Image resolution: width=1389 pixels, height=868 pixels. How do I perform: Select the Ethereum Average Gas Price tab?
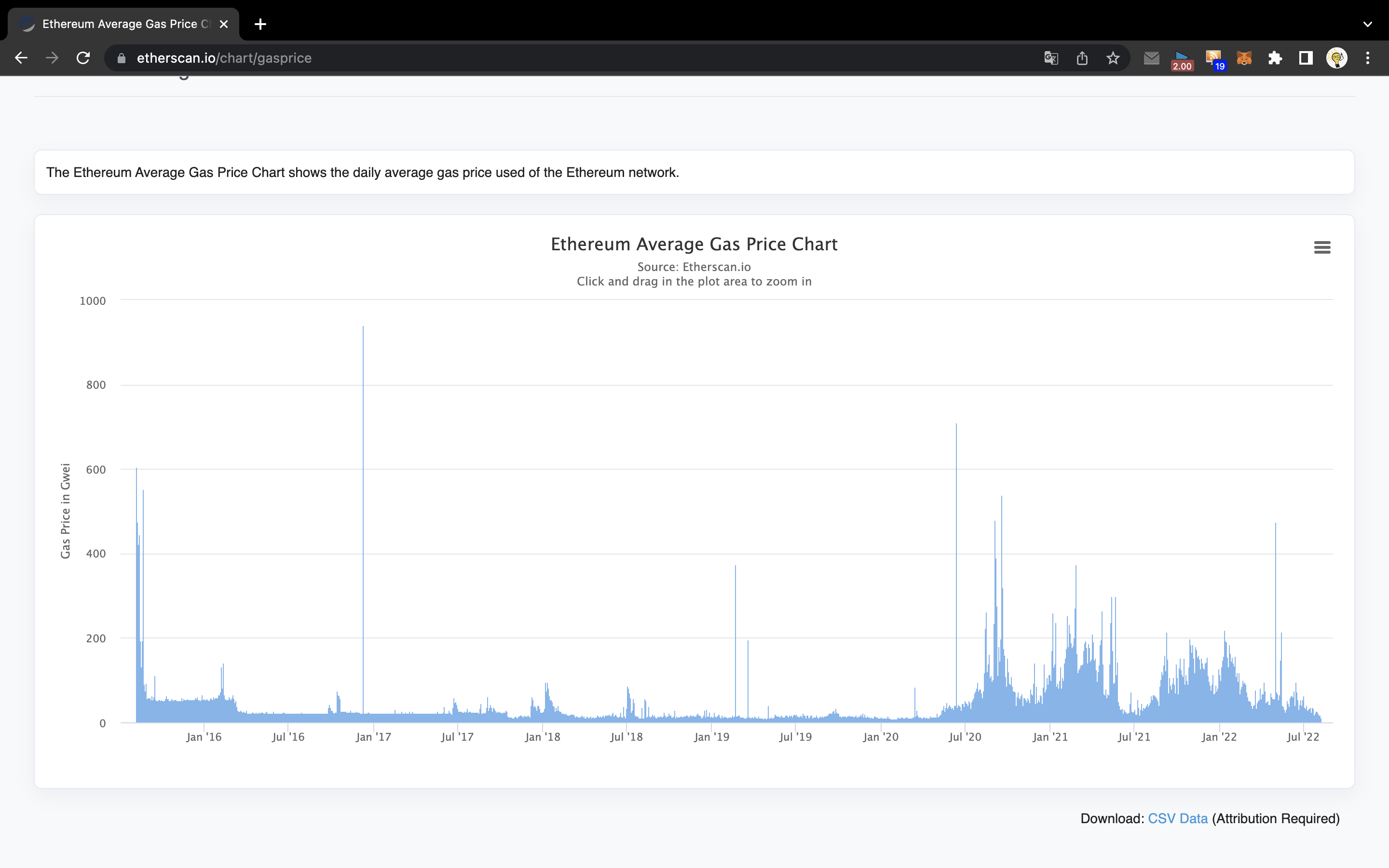pyautogui.click(x=123, y=24)
